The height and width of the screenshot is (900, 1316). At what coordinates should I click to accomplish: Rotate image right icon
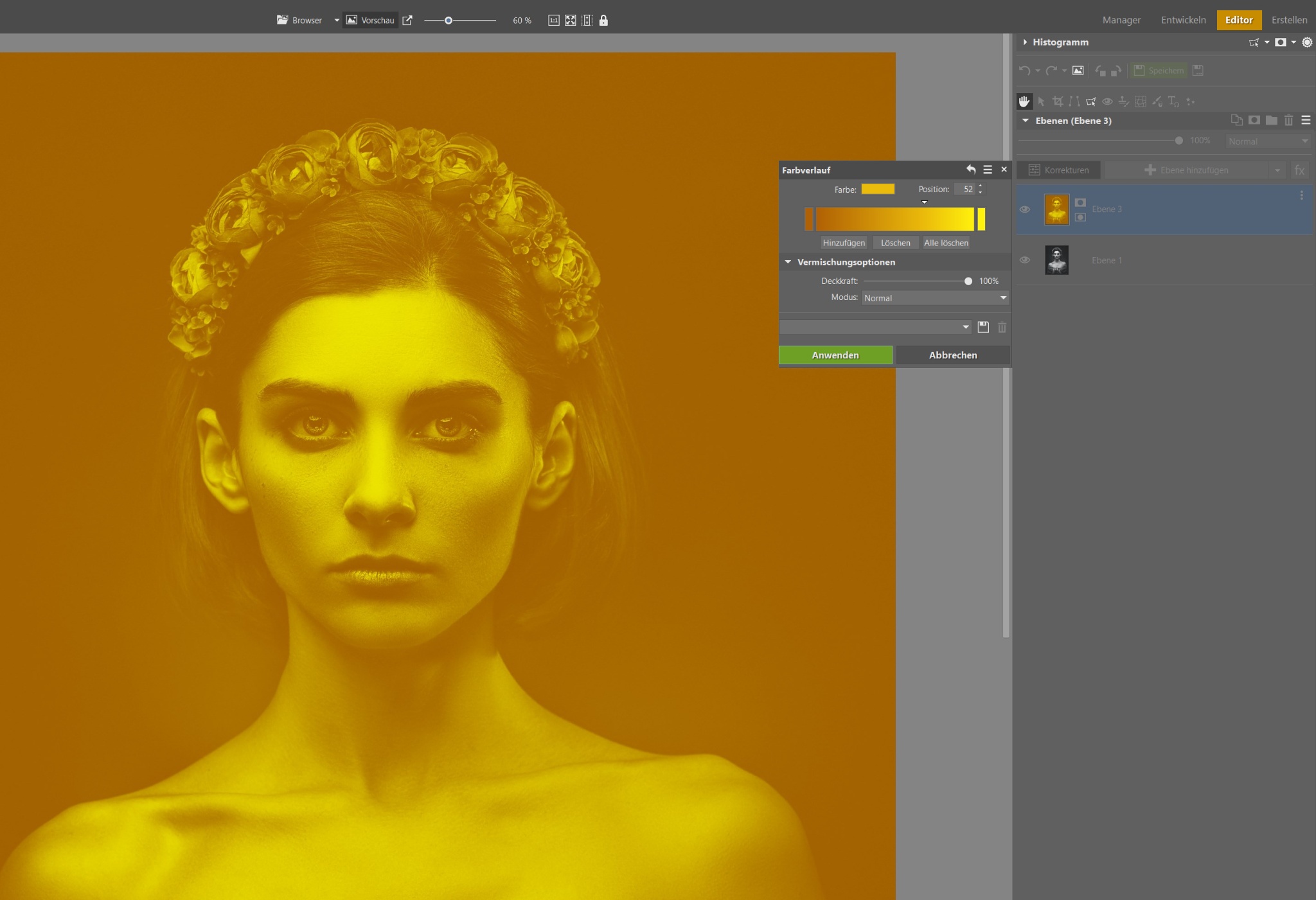click(x=1116, y=71)
